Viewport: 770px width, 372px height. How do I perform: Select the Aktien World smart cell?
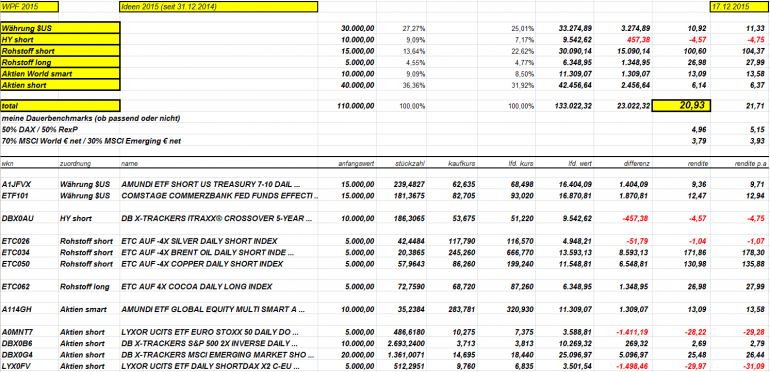pos(60,74)
